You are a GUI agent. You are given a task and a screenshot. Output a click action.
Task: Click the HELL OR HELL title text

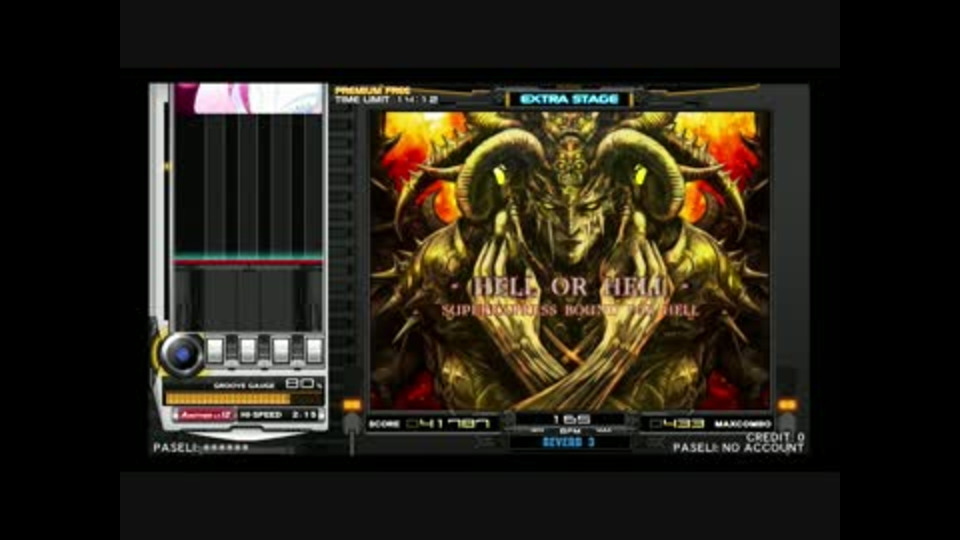(x=569, y=287)
